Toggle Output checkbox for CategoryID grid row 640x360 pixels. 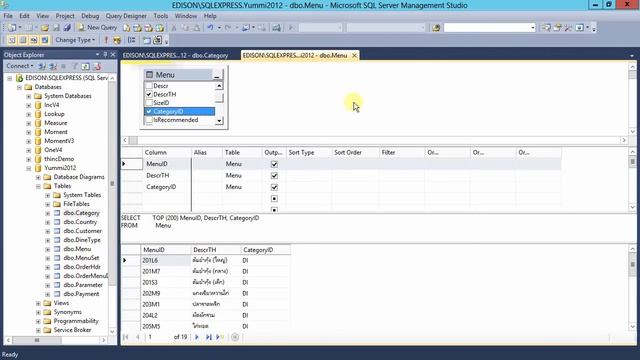pyautogui.click(x=274, y=187)
